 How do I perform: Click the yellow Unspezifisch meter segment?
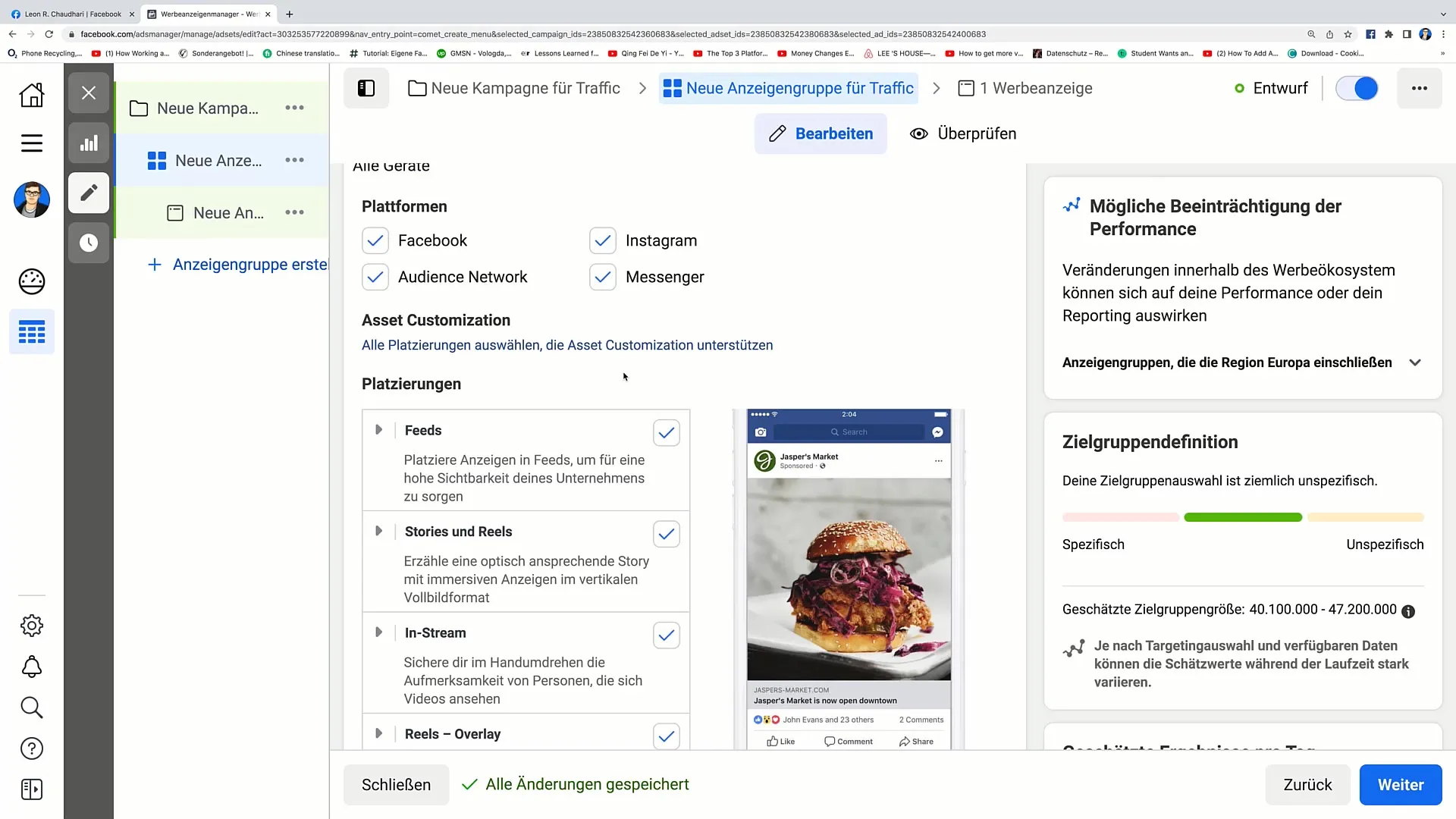coord(1365,517)
